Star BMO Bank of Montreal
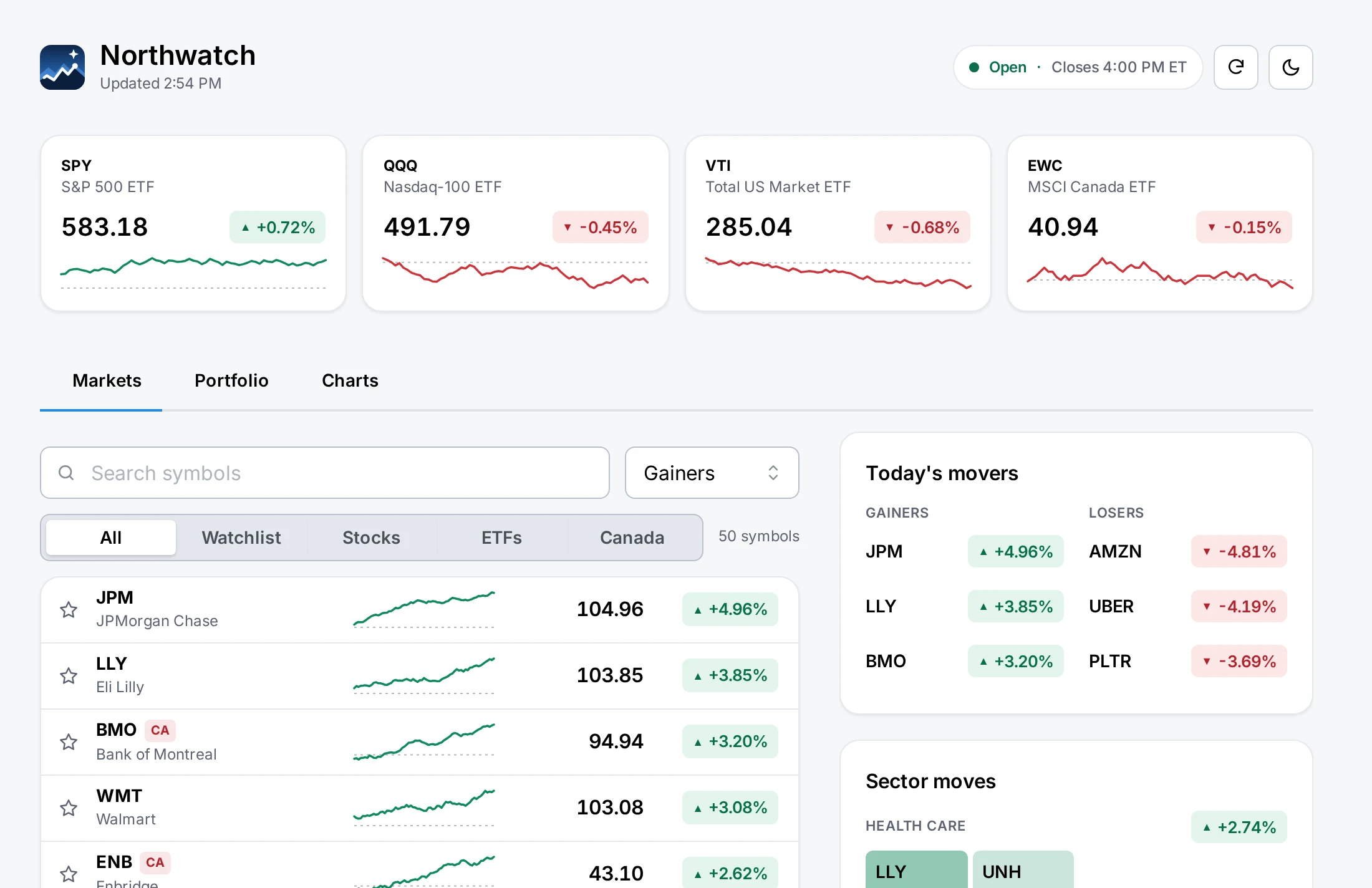1372x888 pixels. click(69, 741)
